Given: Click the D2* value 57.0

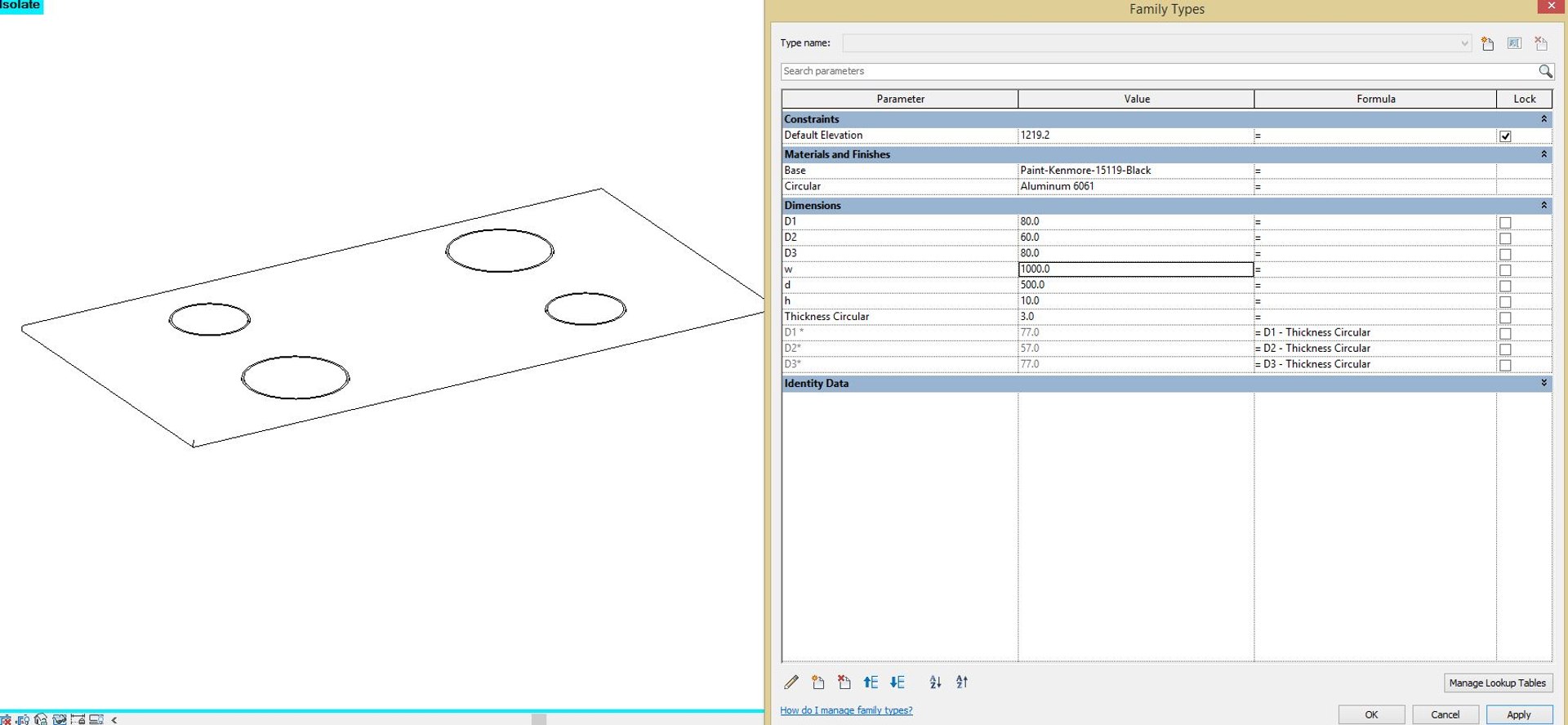Looking at the screenshot, I should pos(1030,349).
